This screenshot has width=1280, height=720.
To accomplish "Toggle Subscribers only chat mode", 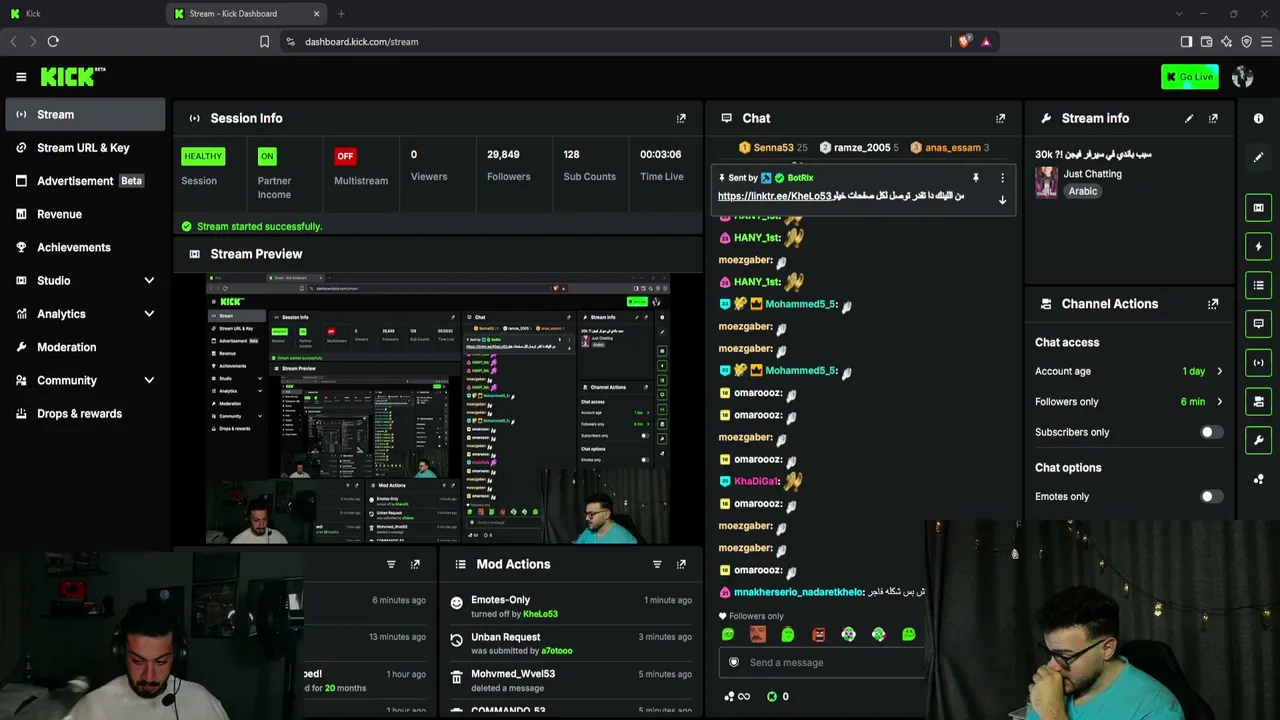I will tap(1211, 432).
